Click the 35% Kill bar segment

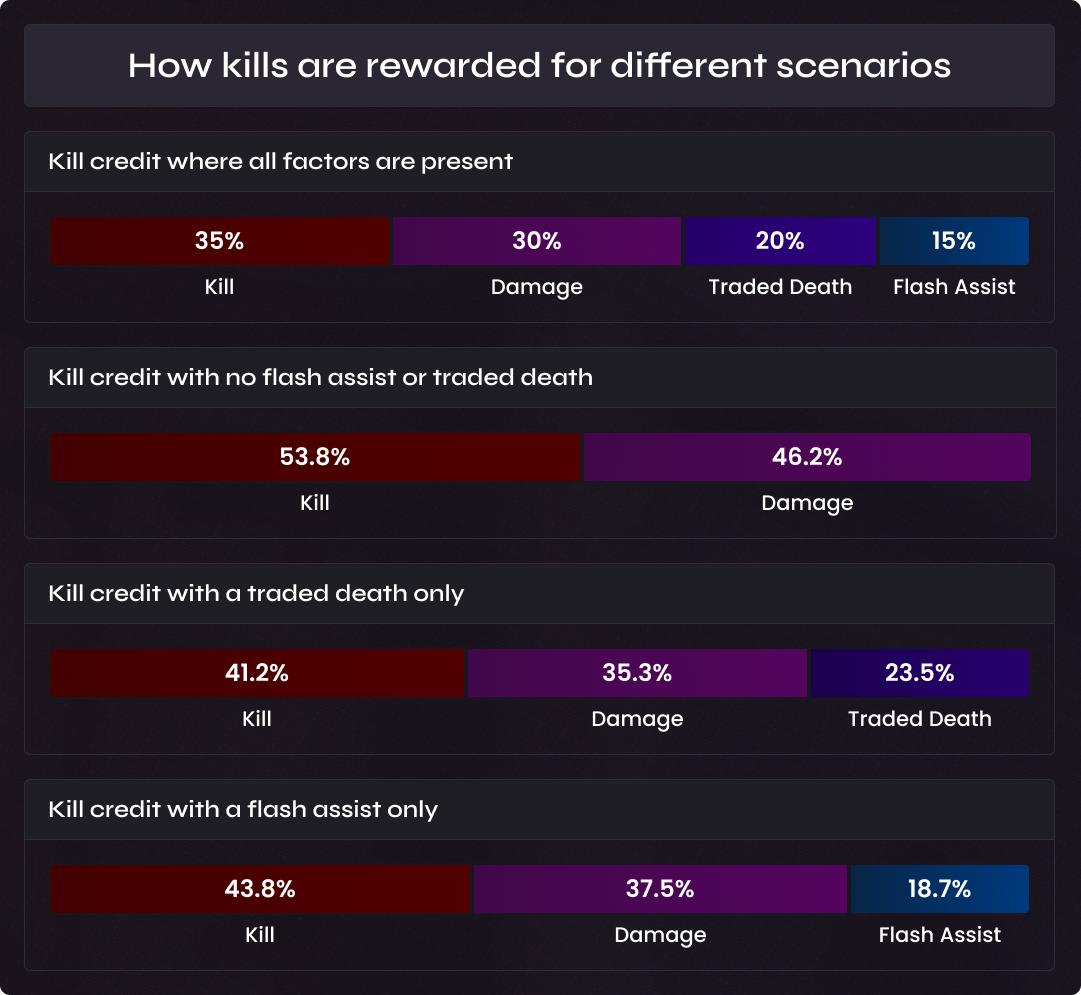pos(219,241)
